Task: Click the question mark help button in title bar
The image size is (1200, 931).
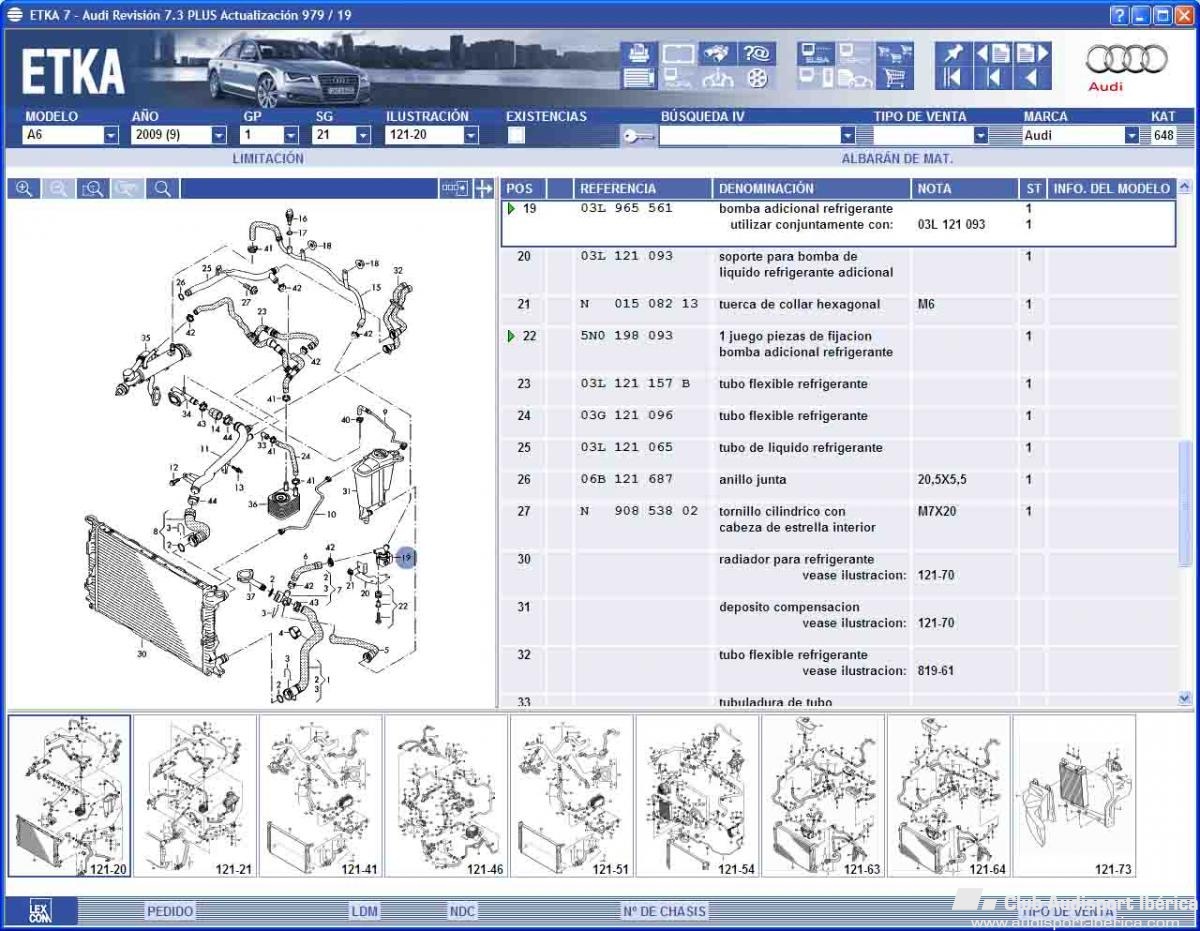Action: pos(1119,15)
